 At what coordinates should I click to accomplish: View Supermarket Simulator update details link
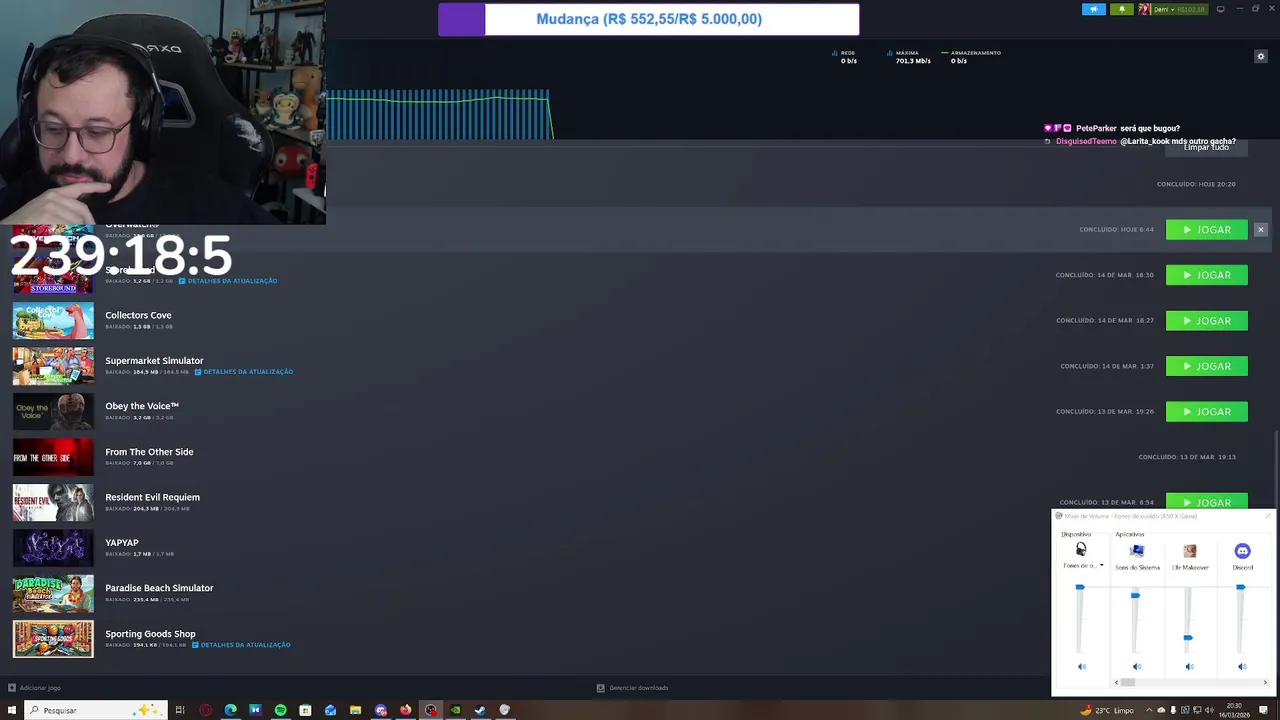244,372
